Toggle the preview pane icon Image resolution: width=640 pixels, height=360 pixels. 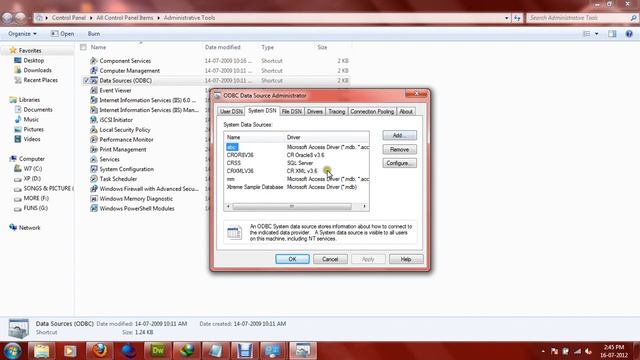tap(612, 34)
